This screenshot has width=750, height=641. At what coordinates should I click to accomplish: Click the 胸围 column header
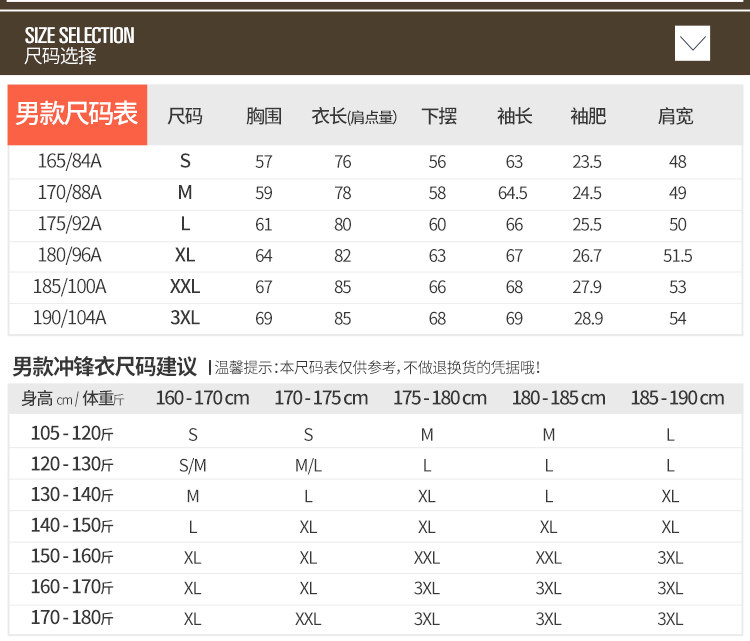click(263, 116)
